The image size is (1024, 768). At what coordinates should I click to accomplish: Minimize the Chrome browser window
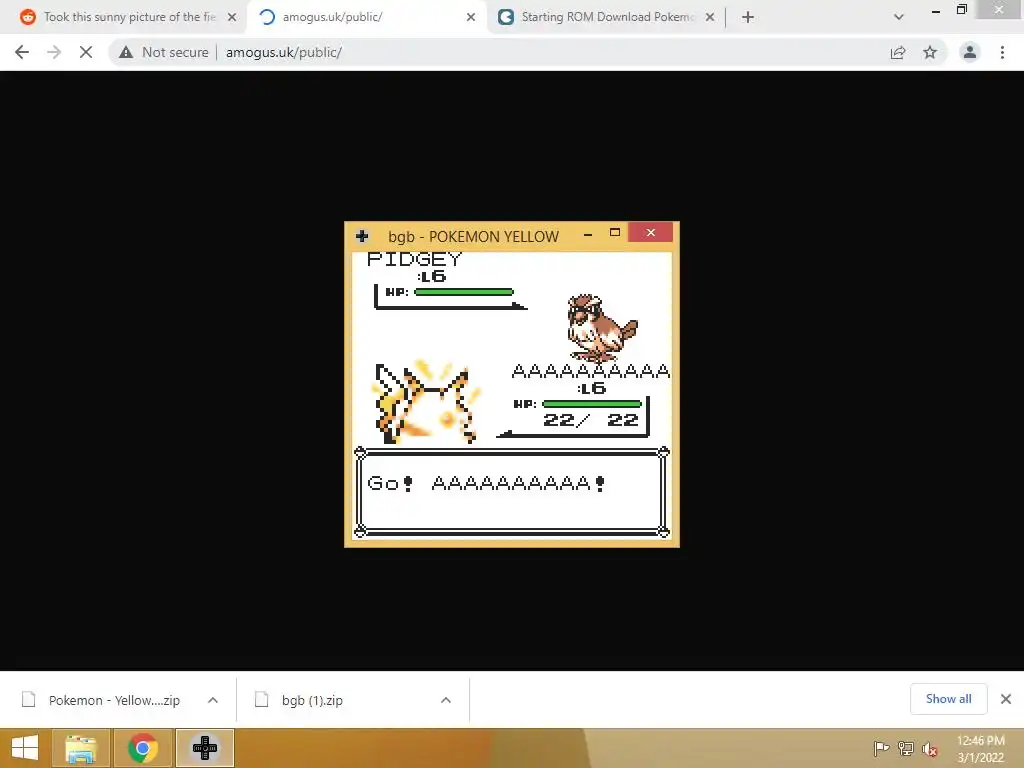pos(936,10)
